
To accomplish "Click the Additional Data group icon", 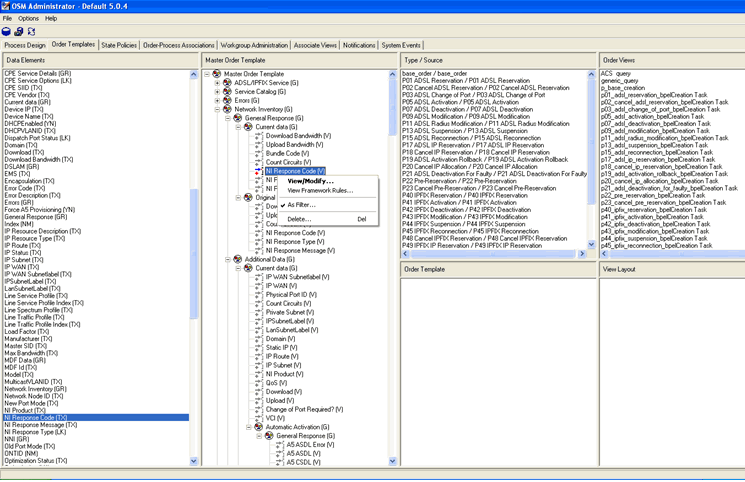I will point(238,259).
